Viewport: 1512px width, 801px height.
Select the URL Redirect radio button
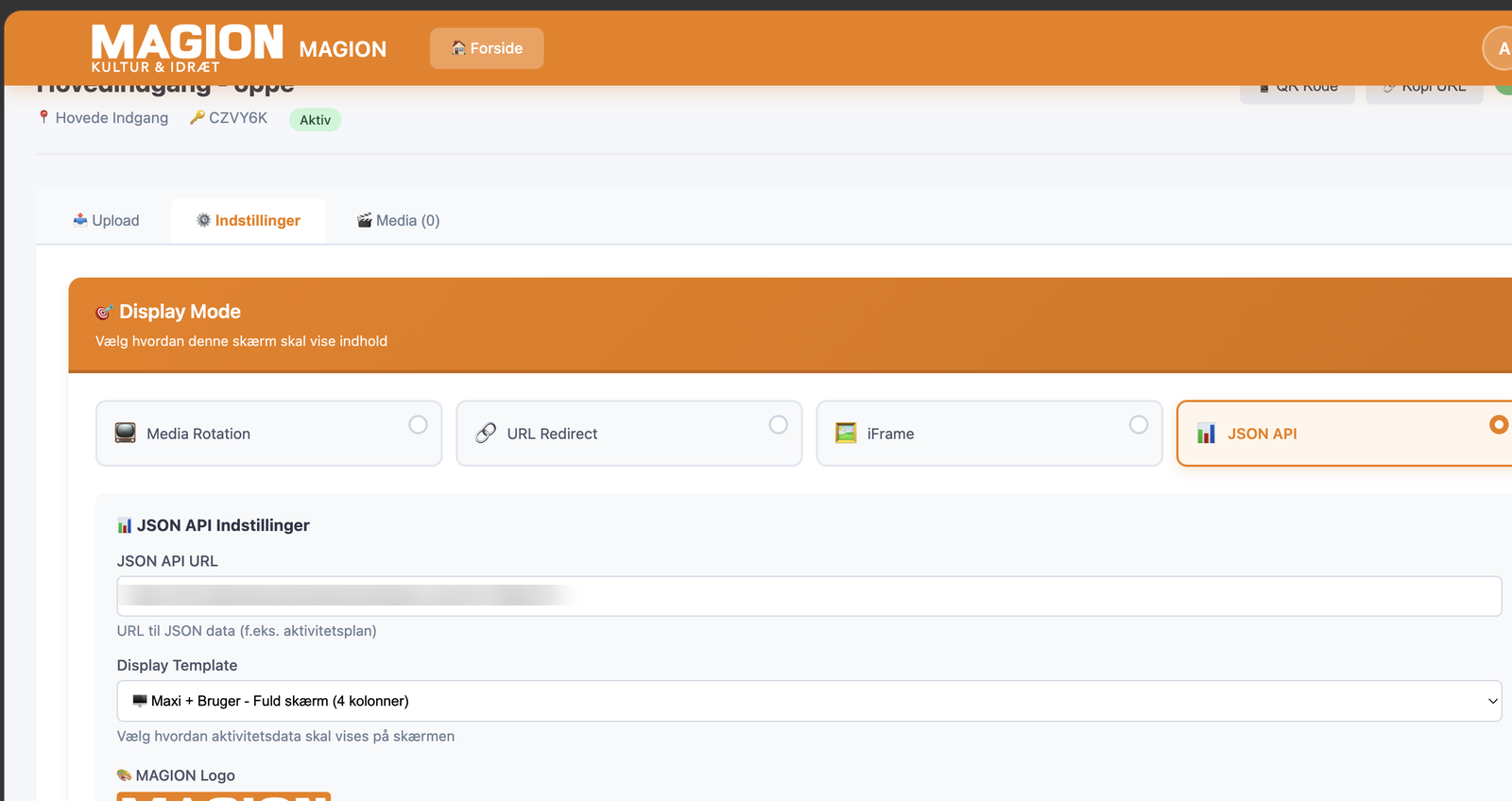[x=778, y=425]
